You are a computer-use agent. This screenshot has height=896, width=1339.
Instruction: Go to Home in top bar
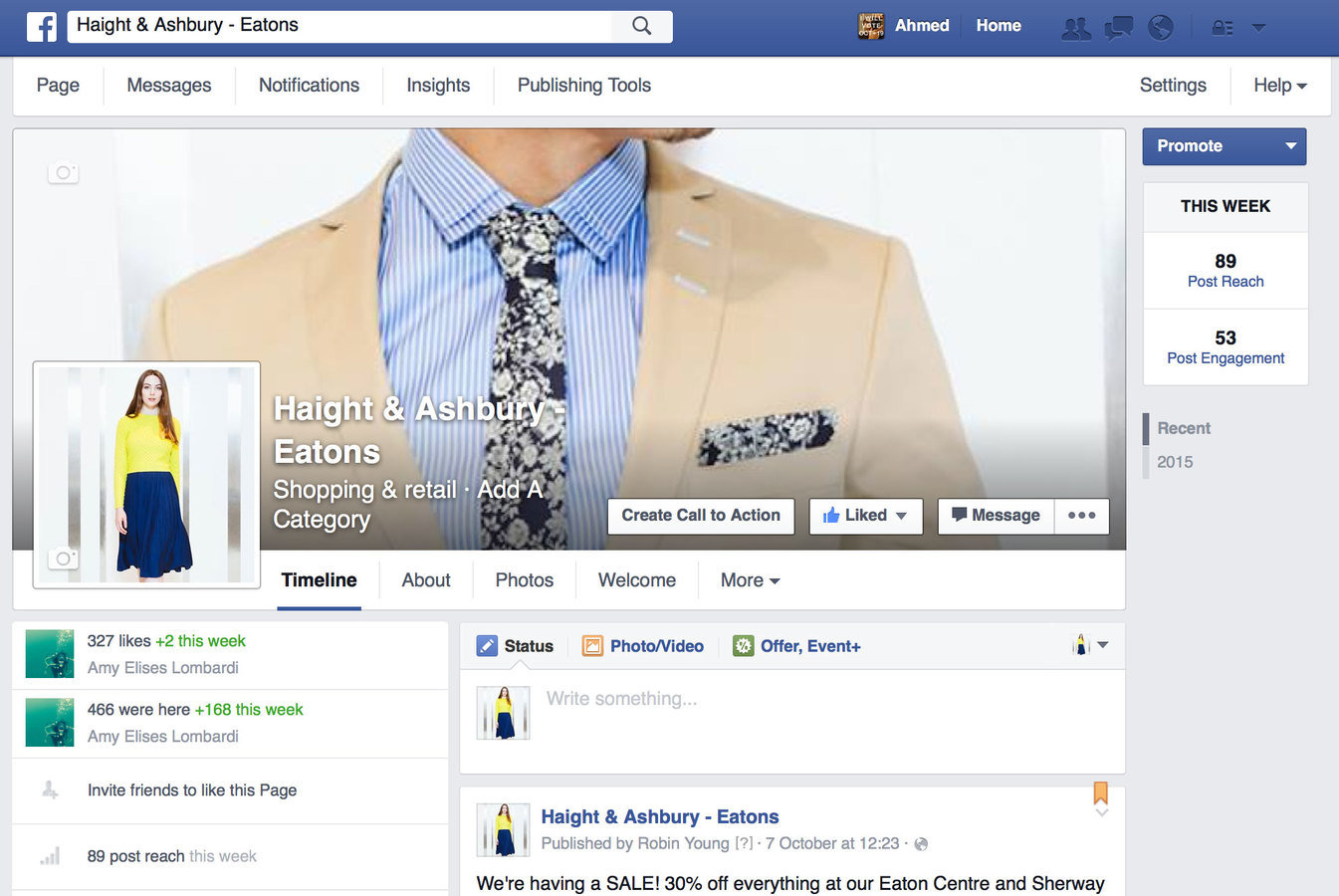(x=999, y=26)
